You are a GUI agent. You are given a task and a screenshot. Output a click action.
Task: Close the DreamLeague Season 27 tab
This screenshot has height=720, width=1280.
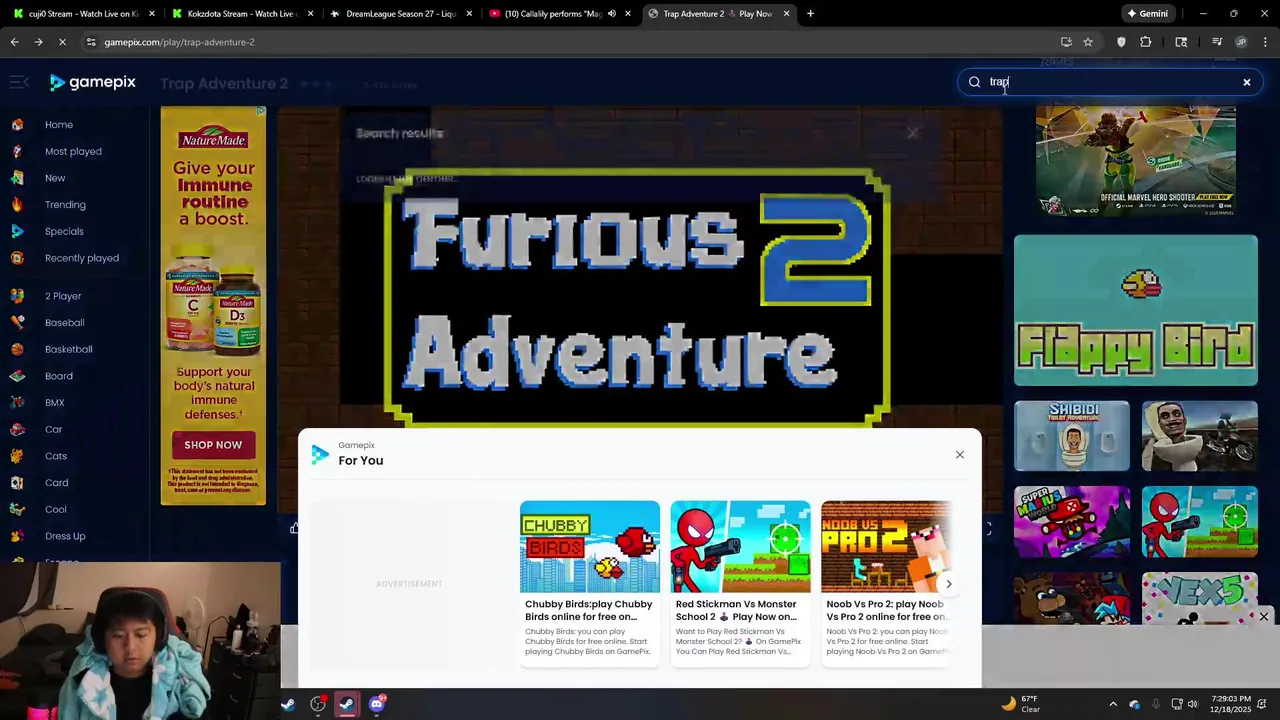[470, 14]
